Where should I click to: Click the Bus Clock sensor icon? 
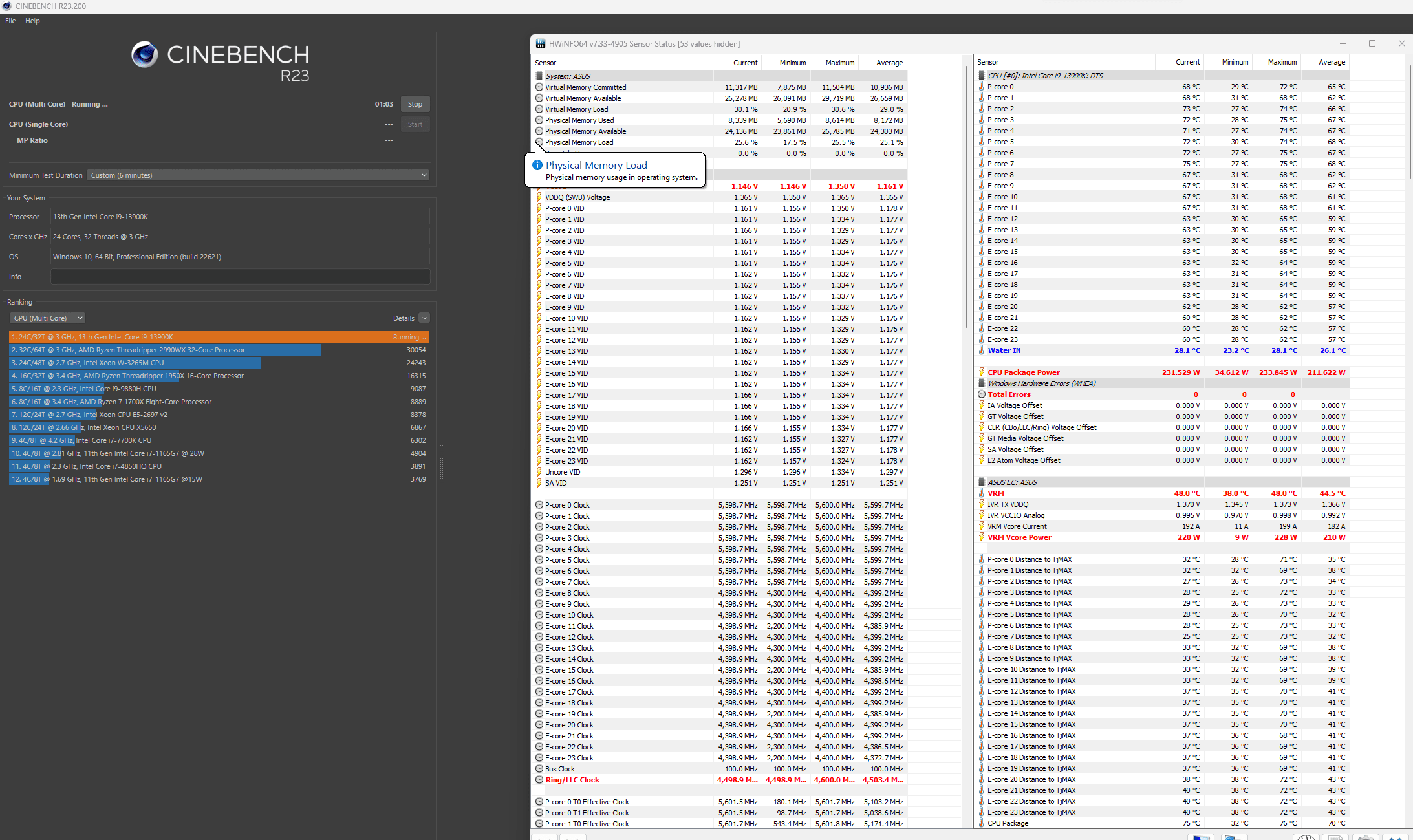[539, 769]
